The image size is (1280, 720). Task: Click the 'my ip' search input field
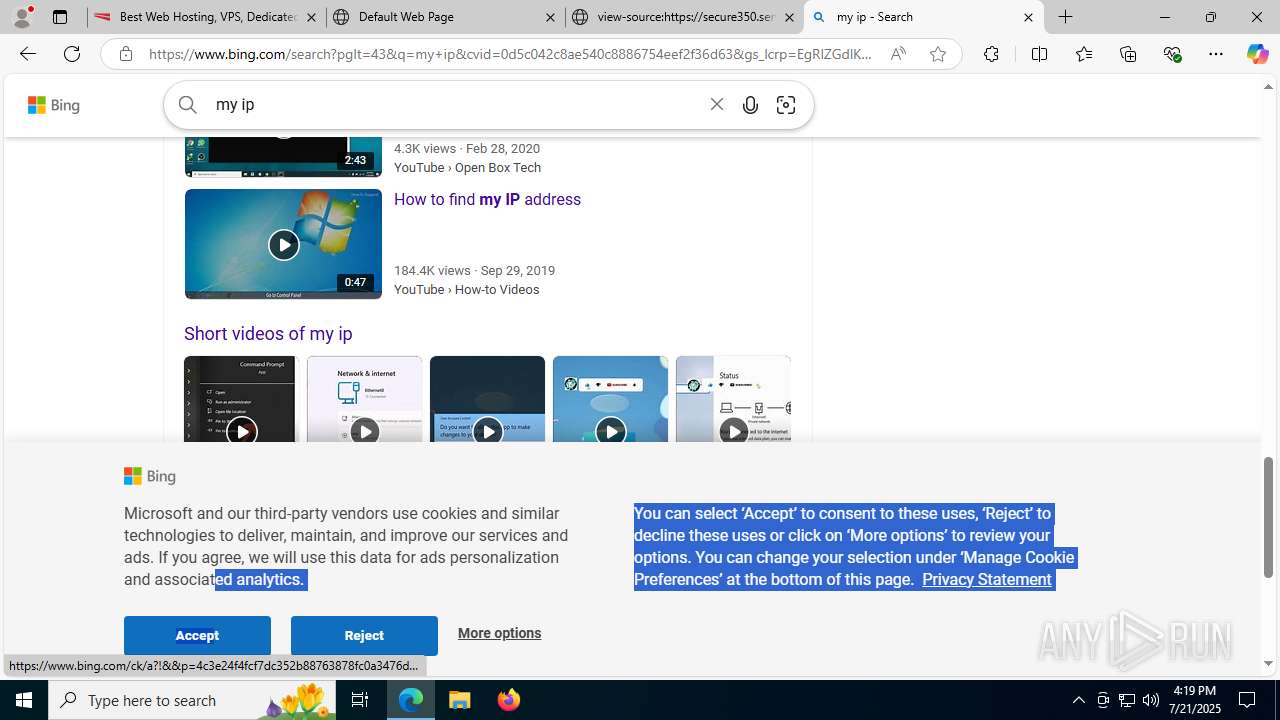(x=455, y=104)
